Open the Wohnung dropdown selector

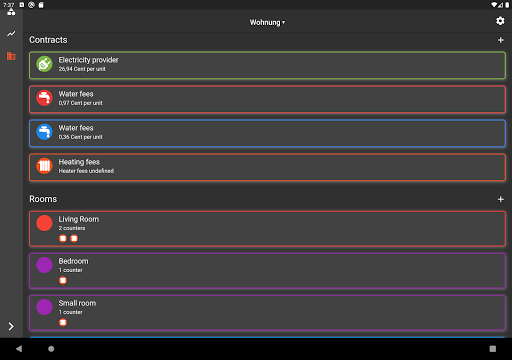267,22
